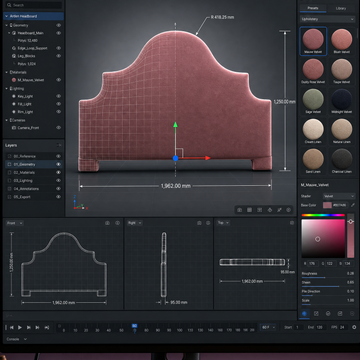360x360 pixels.
Task: Click the G color value field
Action: pos(330,263)
